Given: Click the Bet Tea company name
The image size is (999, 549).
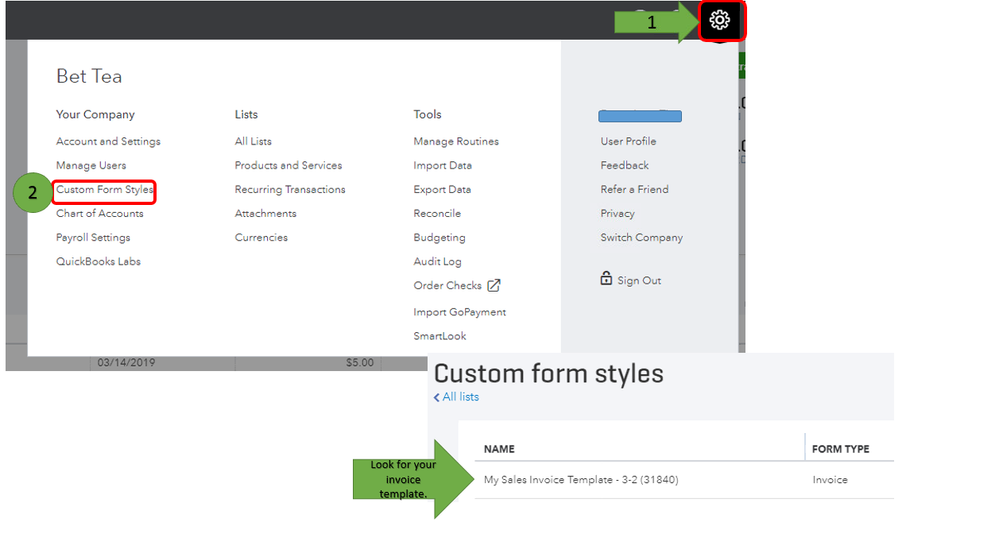Looking at the screenshot, I should 89,76.
